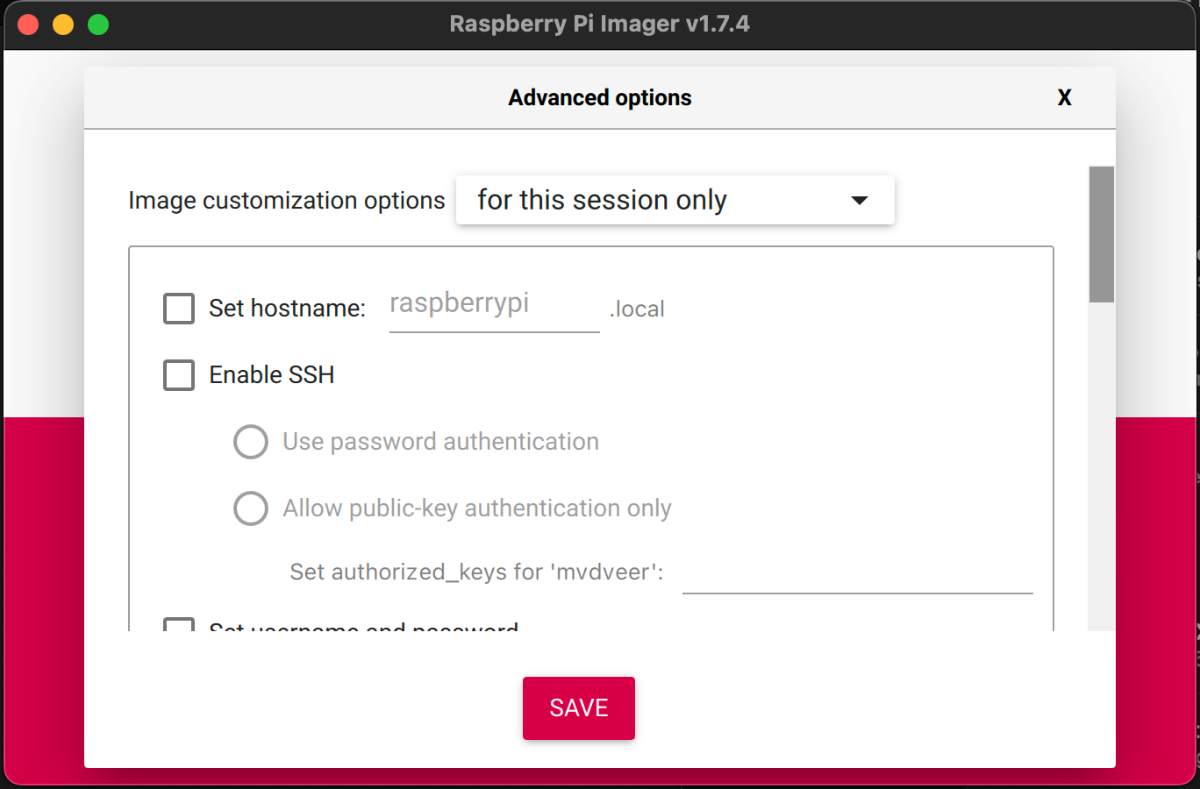Choose Allow public-key authentication only option
This screenshot has width=1200, height=789.
251,508
